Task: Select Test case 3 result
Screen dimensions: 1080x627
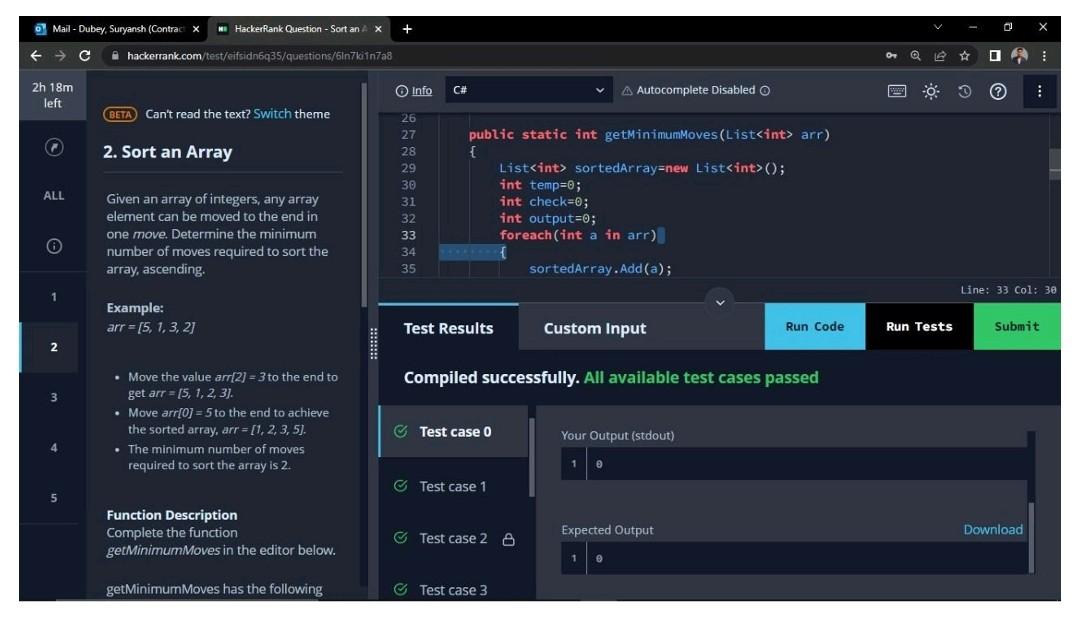Action: (453, 590)
